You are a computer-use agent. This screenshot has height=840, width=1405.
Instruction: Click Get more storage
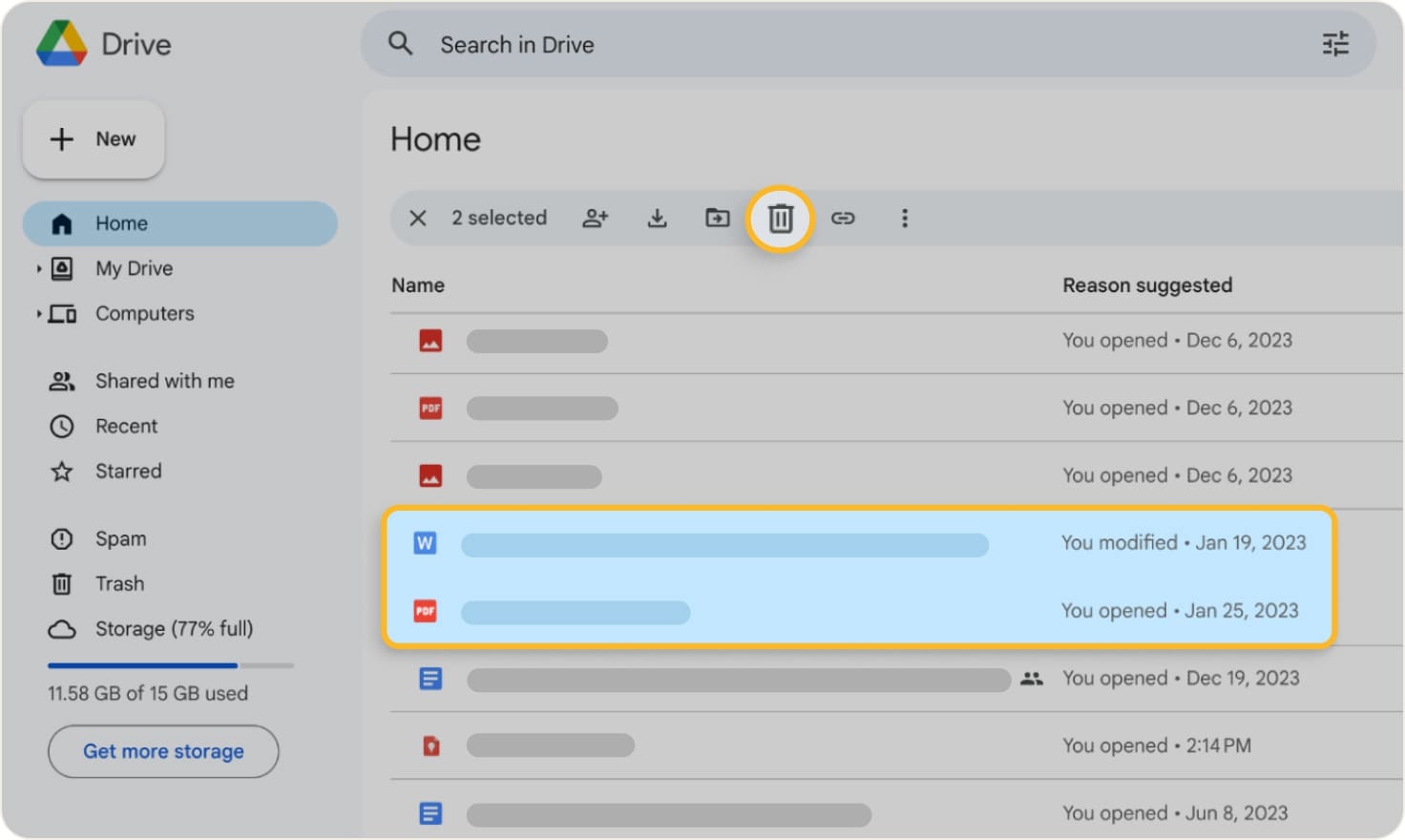point(162,751)
